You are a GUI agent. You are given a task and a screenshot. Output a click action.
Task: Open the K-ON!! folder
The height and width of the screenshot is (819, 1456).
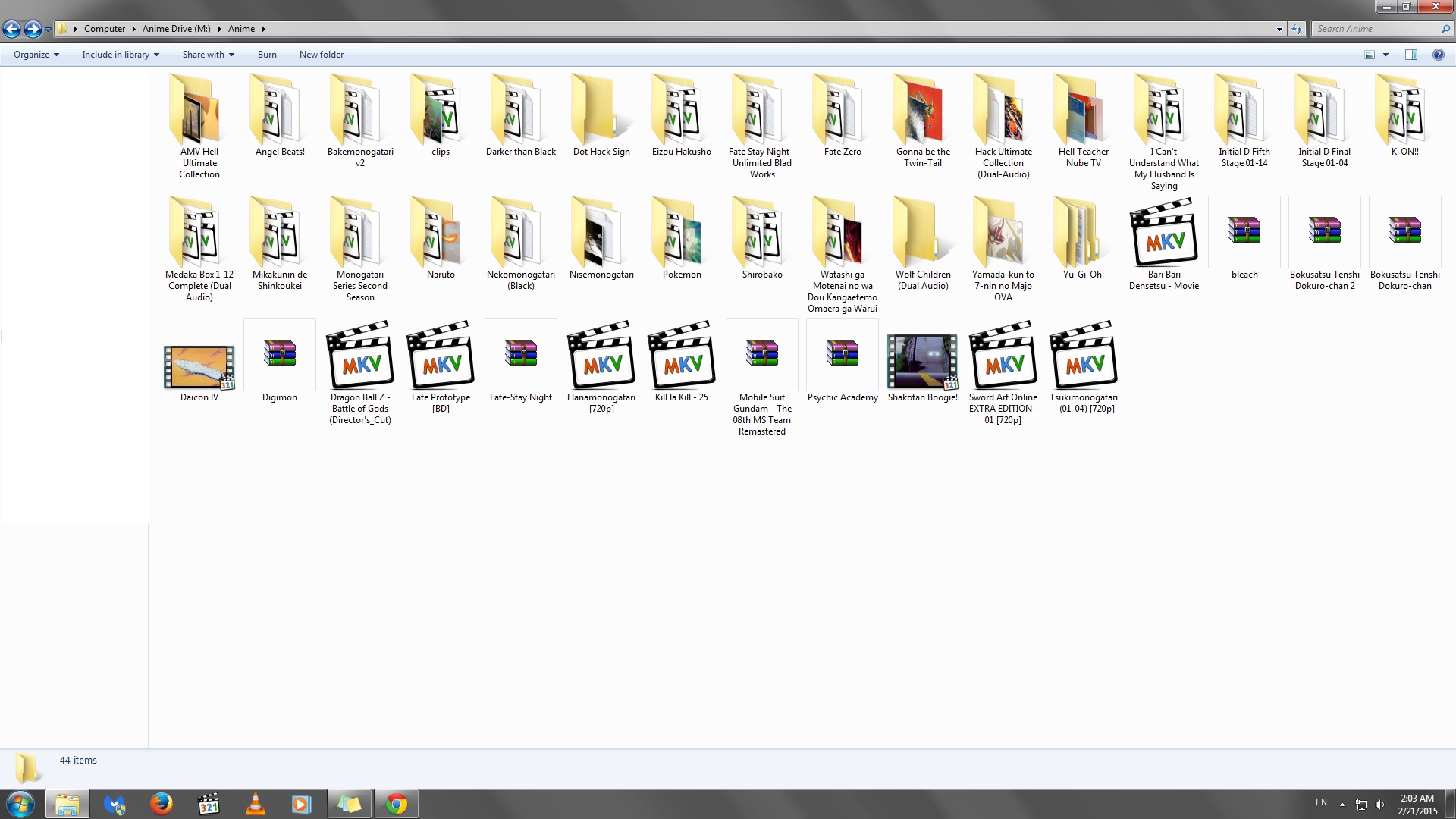tap(1404, 114)
